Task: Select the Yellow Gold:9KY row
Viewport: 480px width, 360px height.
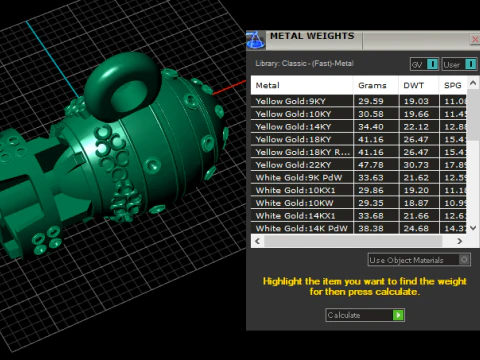Action: (x=359, y=101)
